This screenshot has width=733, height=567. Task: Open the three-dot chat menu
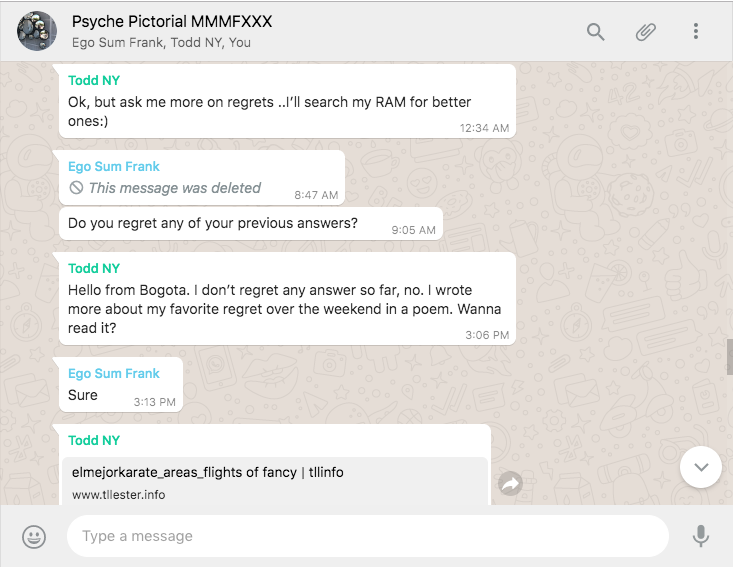pyautogui.click(x=696, y=32)
